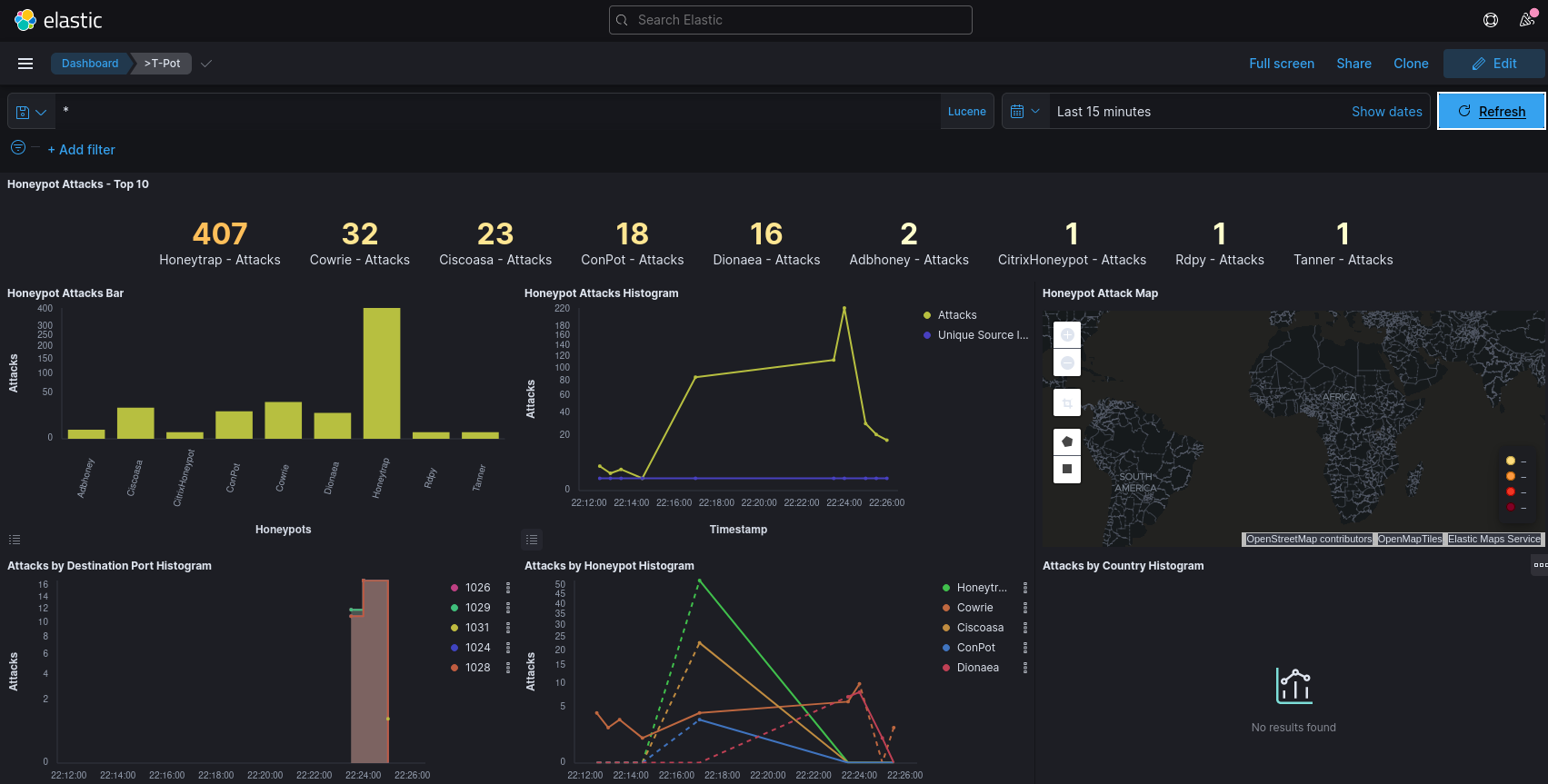Toggle Dionaea series in honeypot histogram

pos(977,668)
